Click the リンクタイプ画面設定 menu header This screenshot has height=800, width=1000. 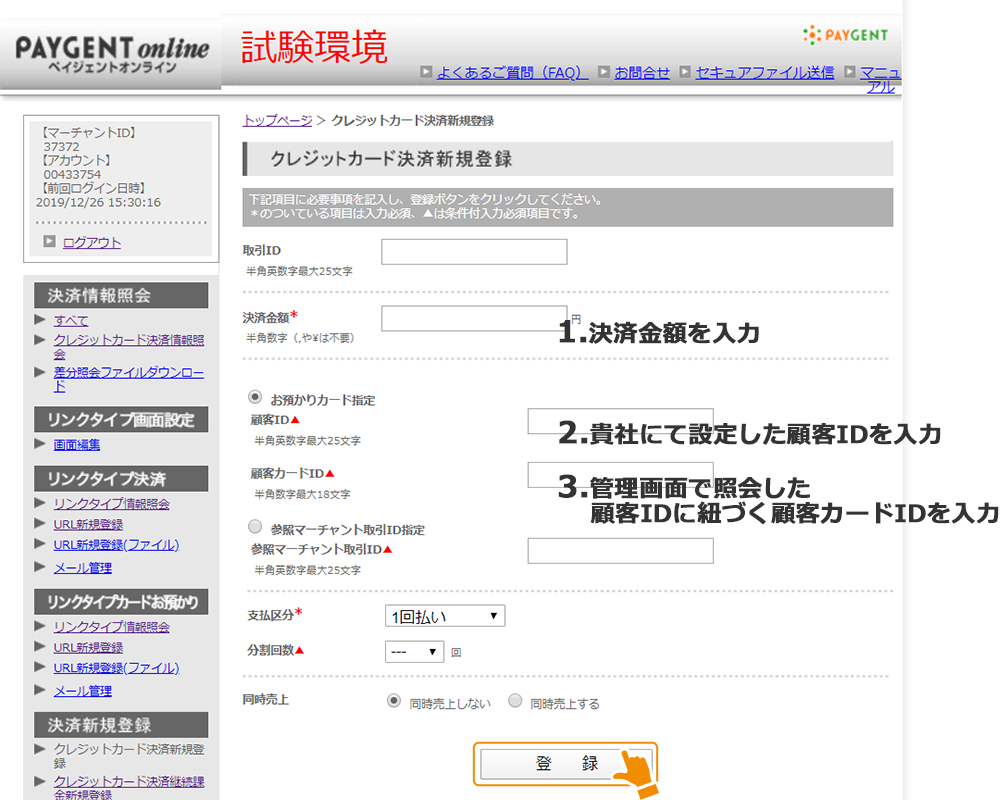pos(121,419)
